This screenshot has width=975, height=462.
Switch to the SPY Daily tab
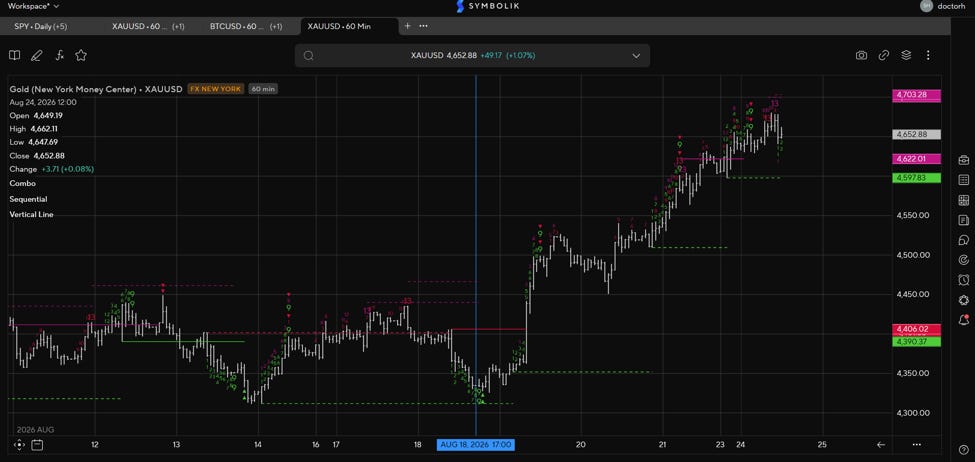[x=40, y=26]
